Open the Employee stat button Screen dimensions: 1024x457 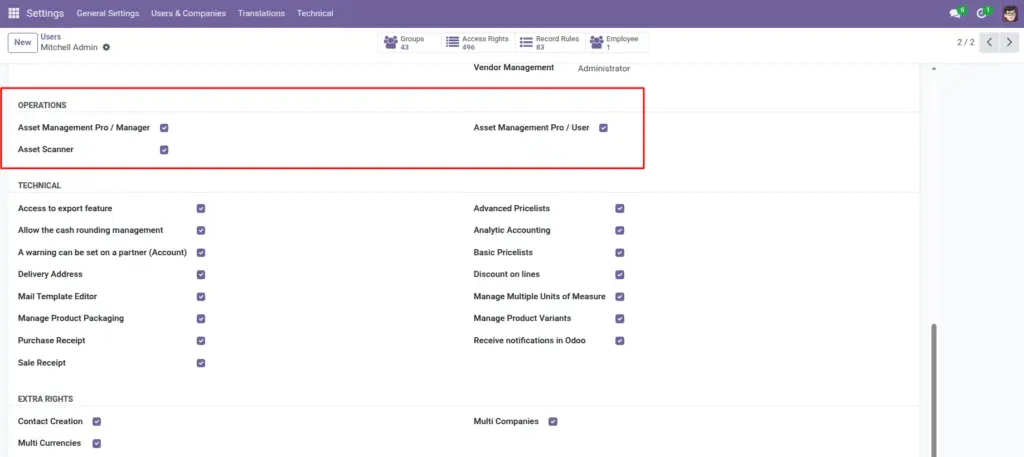[617, 42]
